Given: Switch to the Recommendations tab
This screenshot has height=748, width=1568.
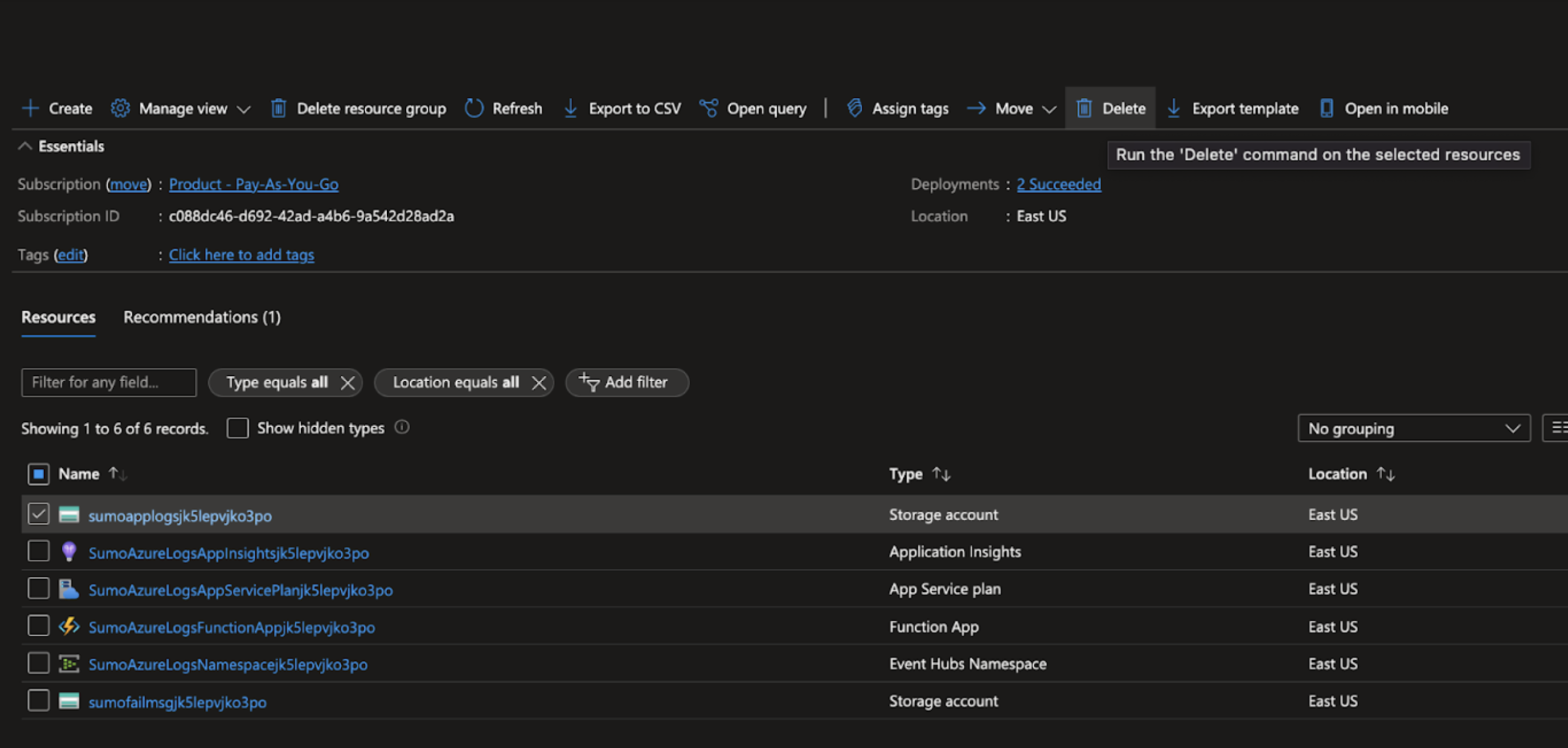Looking at the screenshot, I should pyautogui.click(x=201, y=316).
